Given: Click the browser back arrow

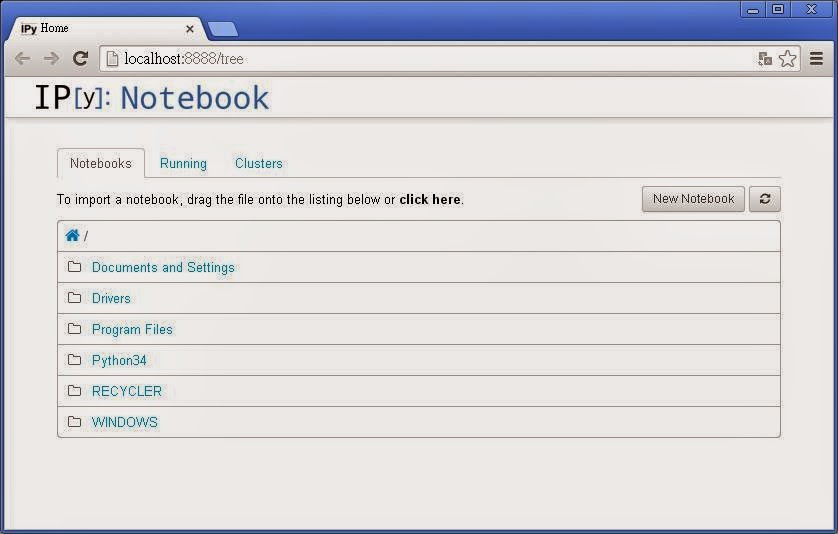Looking at the screenshot, I should [22, 58].
